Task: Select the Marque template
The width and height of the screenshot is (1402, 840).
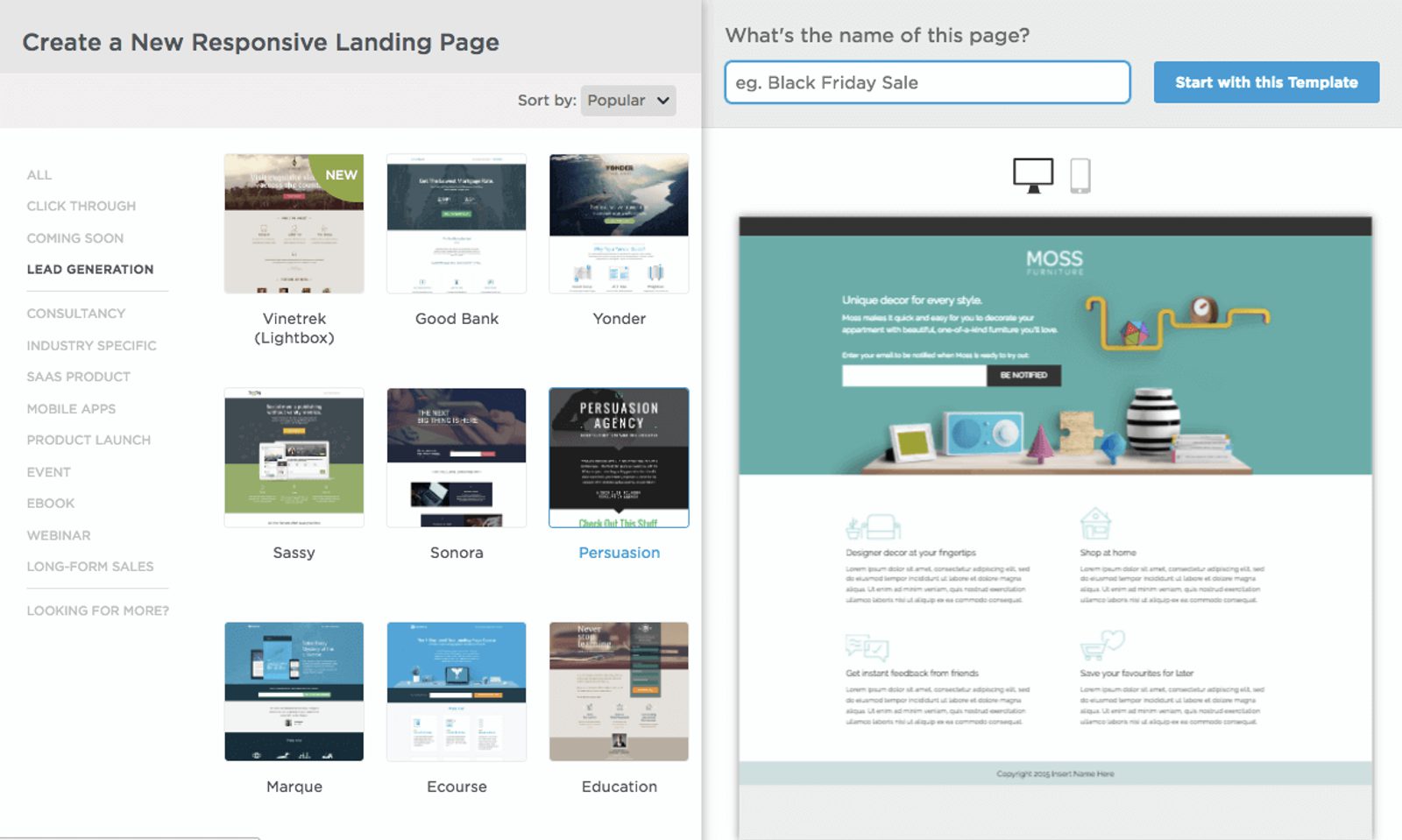Action: pyautogui.click(x=294, y=691)
